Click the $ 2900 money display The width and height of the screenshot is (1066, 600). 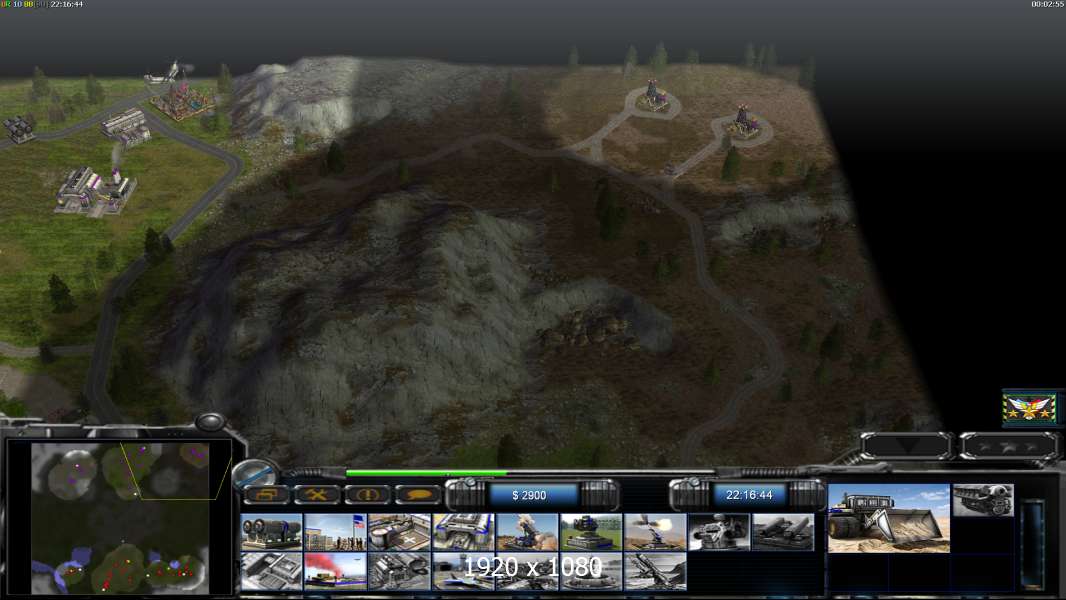[x=529, y=495]
